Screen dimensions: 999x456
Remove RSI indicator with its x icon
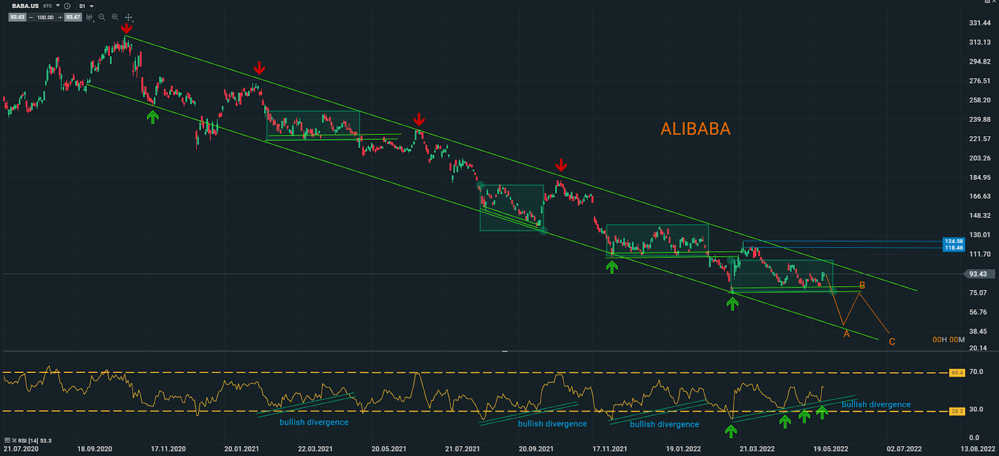point(14,441)
